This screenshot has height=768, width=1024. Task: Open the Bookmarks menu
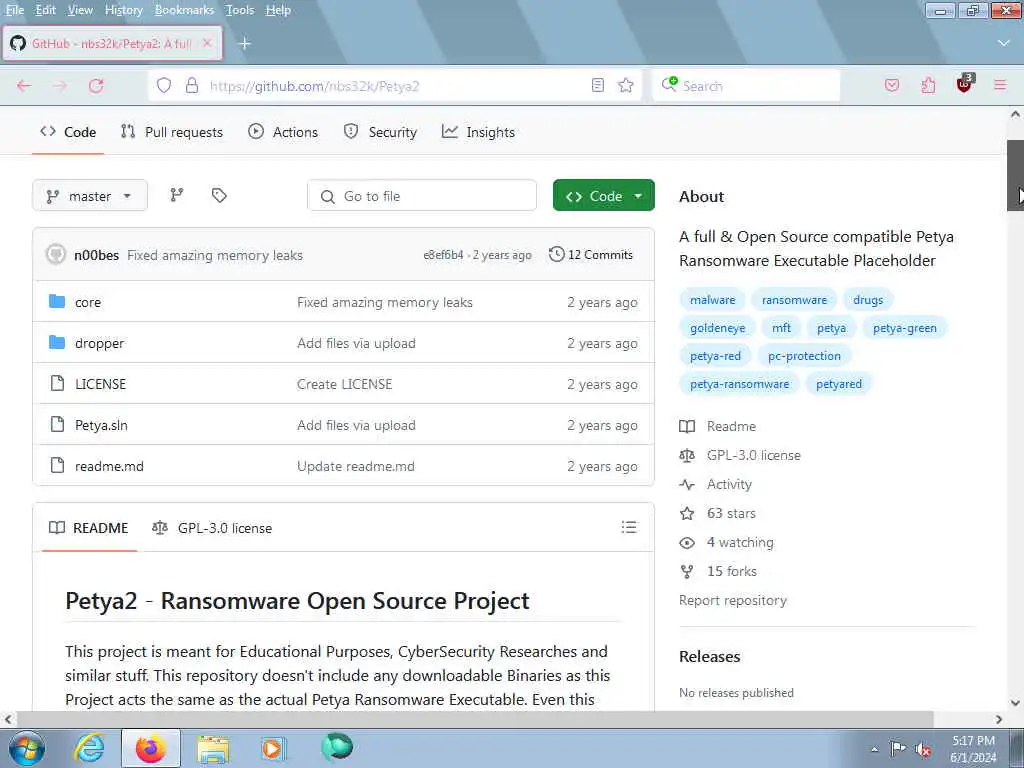coord(184,10)
